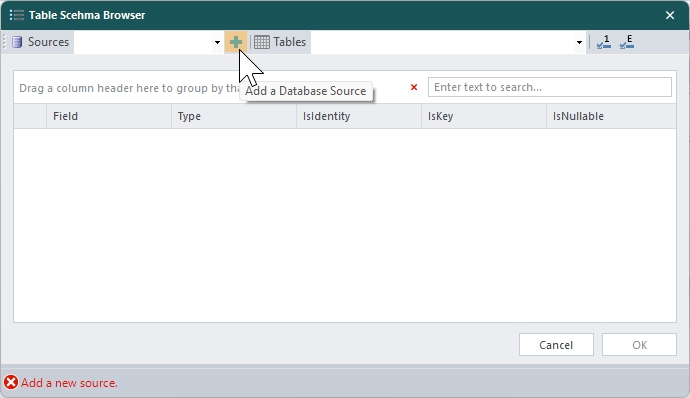Open the Sources dropdown arrow
This screenshot has width=690, height=398.
217,42
